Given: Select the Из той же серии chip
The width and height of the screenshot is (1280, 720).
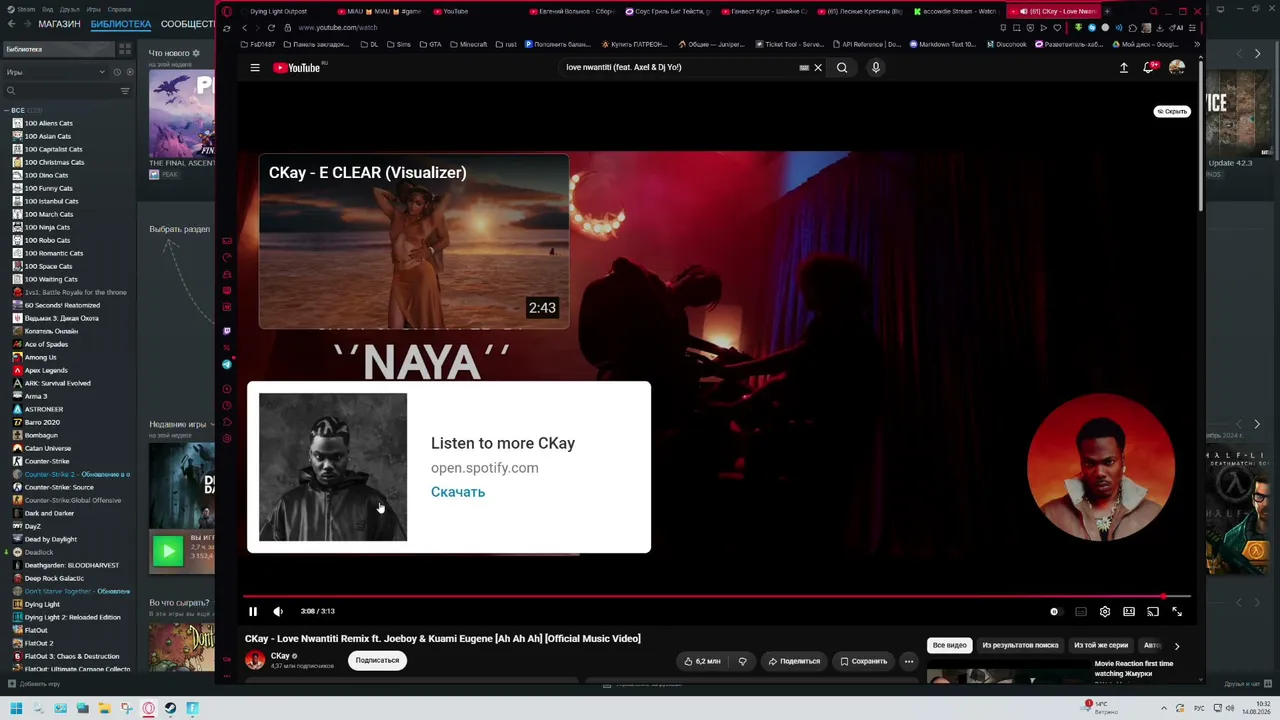Looking at the screenshot, I should click(1100, 645).
